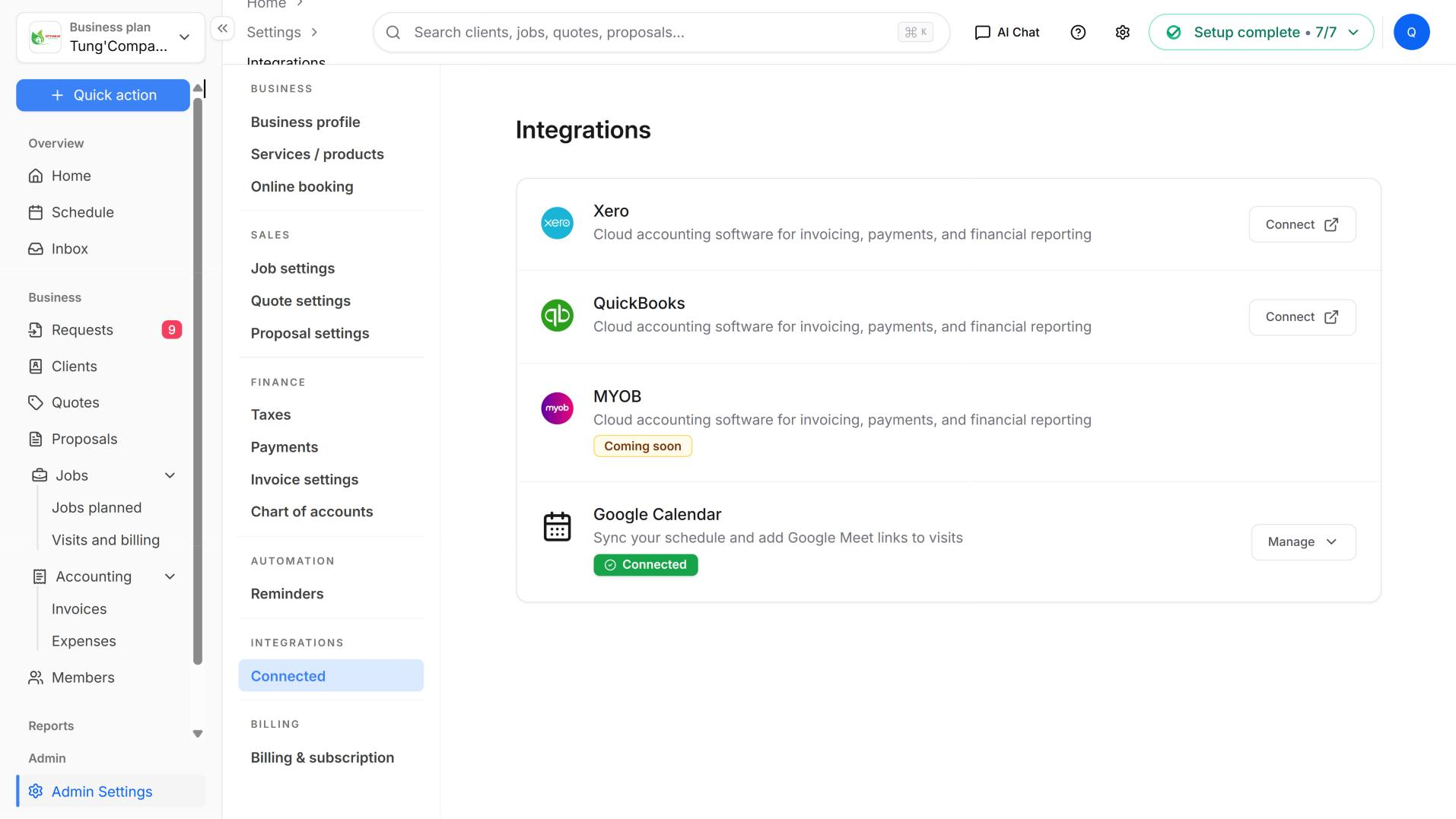Image resolution: width=1456 pixels, height=819 pixels.
Task: Click the Quick action button
Action: point(103,95)
